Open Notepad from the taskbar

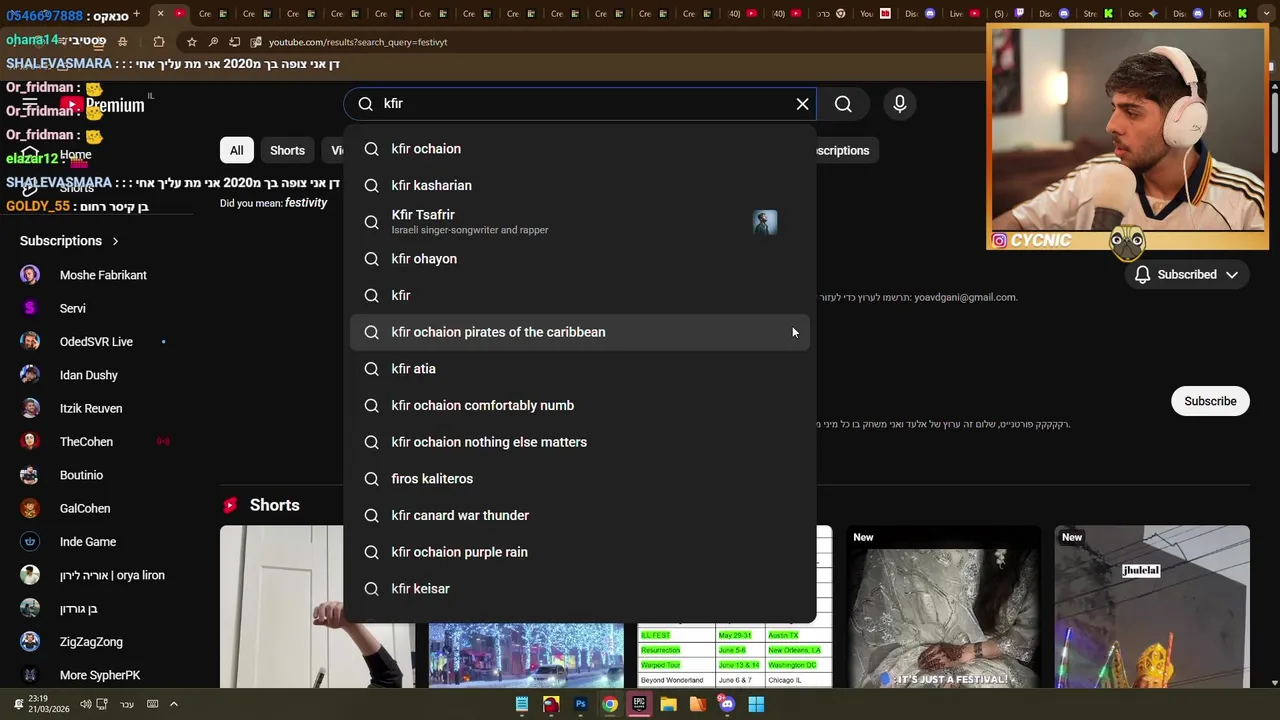522,704
